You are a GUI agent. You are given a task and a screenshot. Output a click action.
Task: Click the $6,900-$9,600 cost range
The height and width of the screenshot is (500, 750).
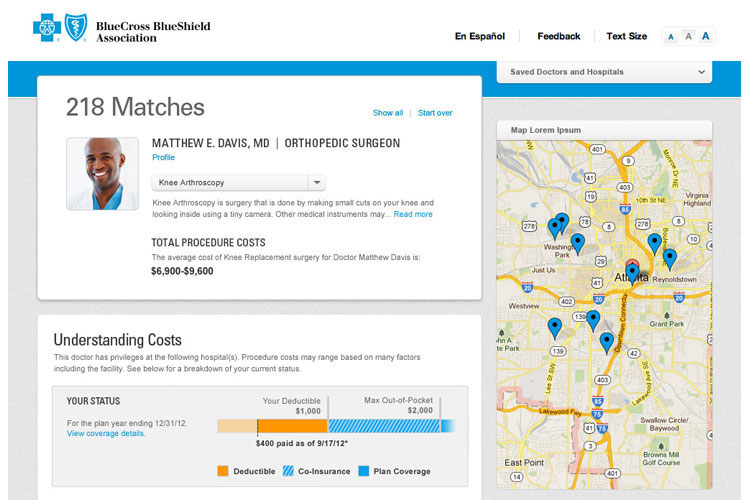(x=182, y=271)
